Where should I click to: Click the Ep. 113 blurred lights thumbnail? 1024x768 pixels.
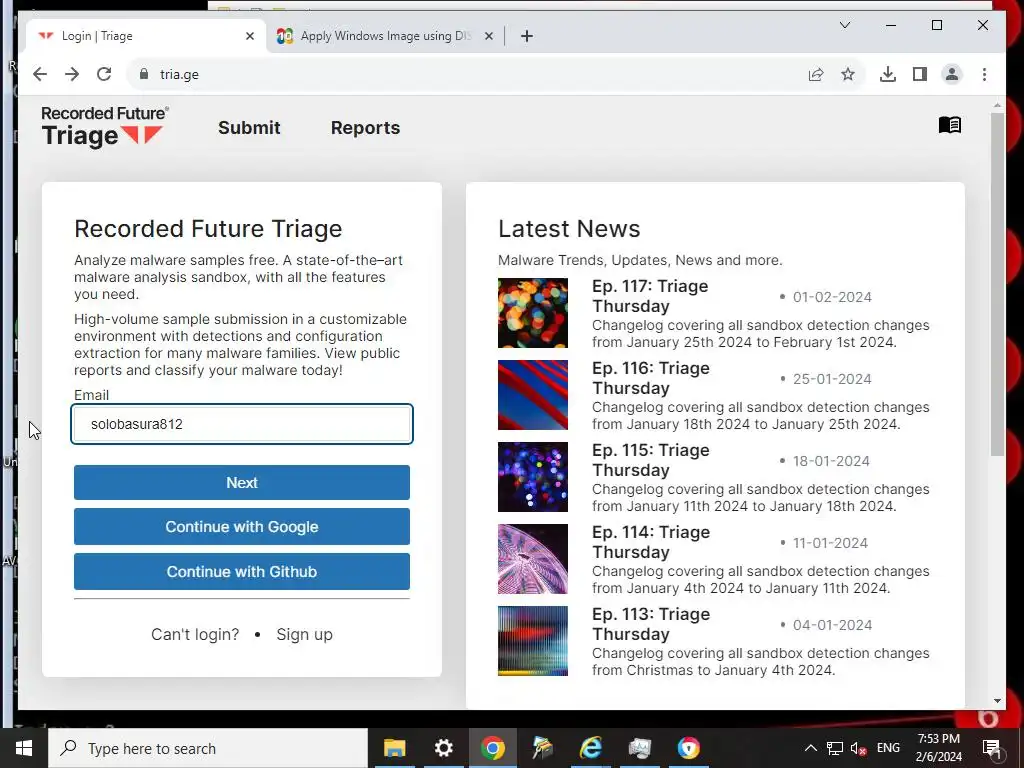[x=533, y=641]
